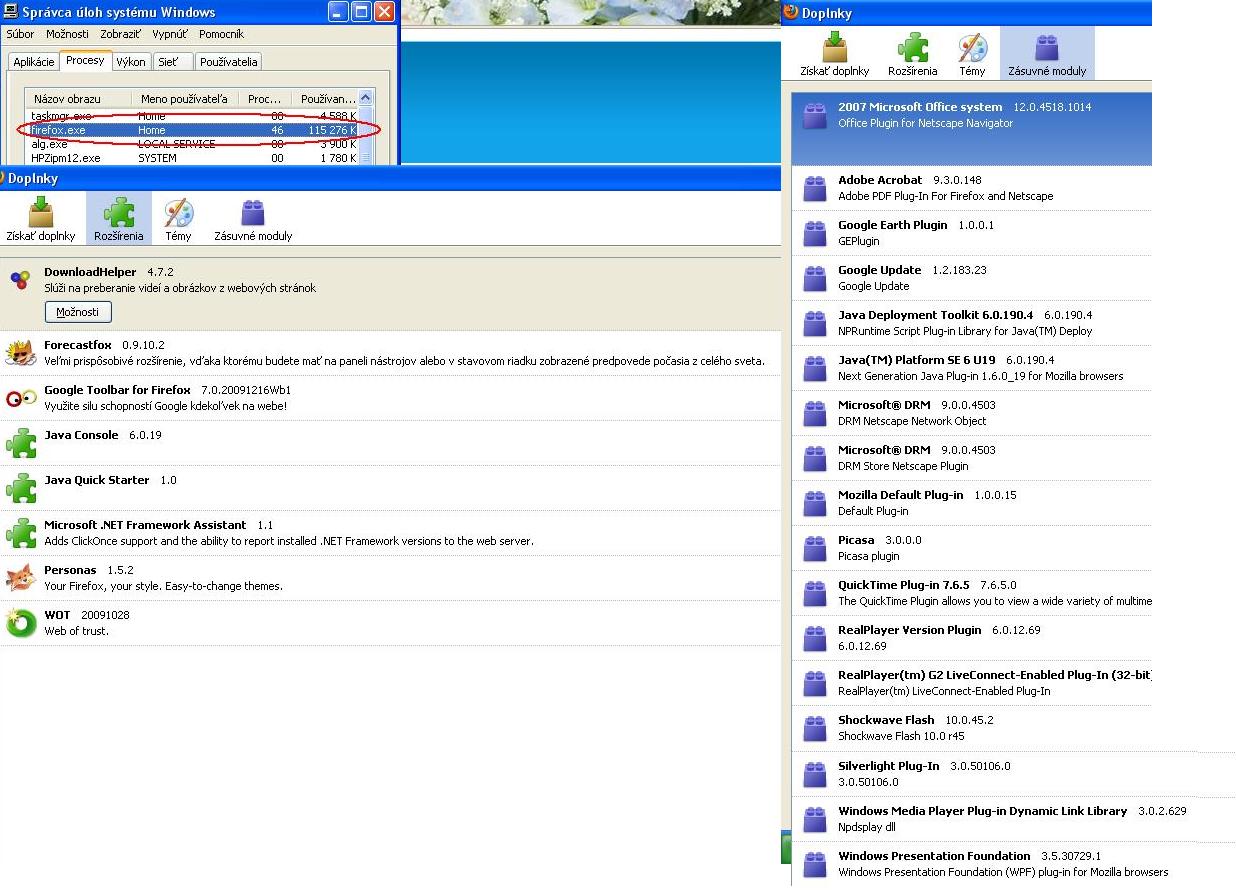
Task: Select the Google Toolbar for Firefox icon
Action: (x=21, y=398)
